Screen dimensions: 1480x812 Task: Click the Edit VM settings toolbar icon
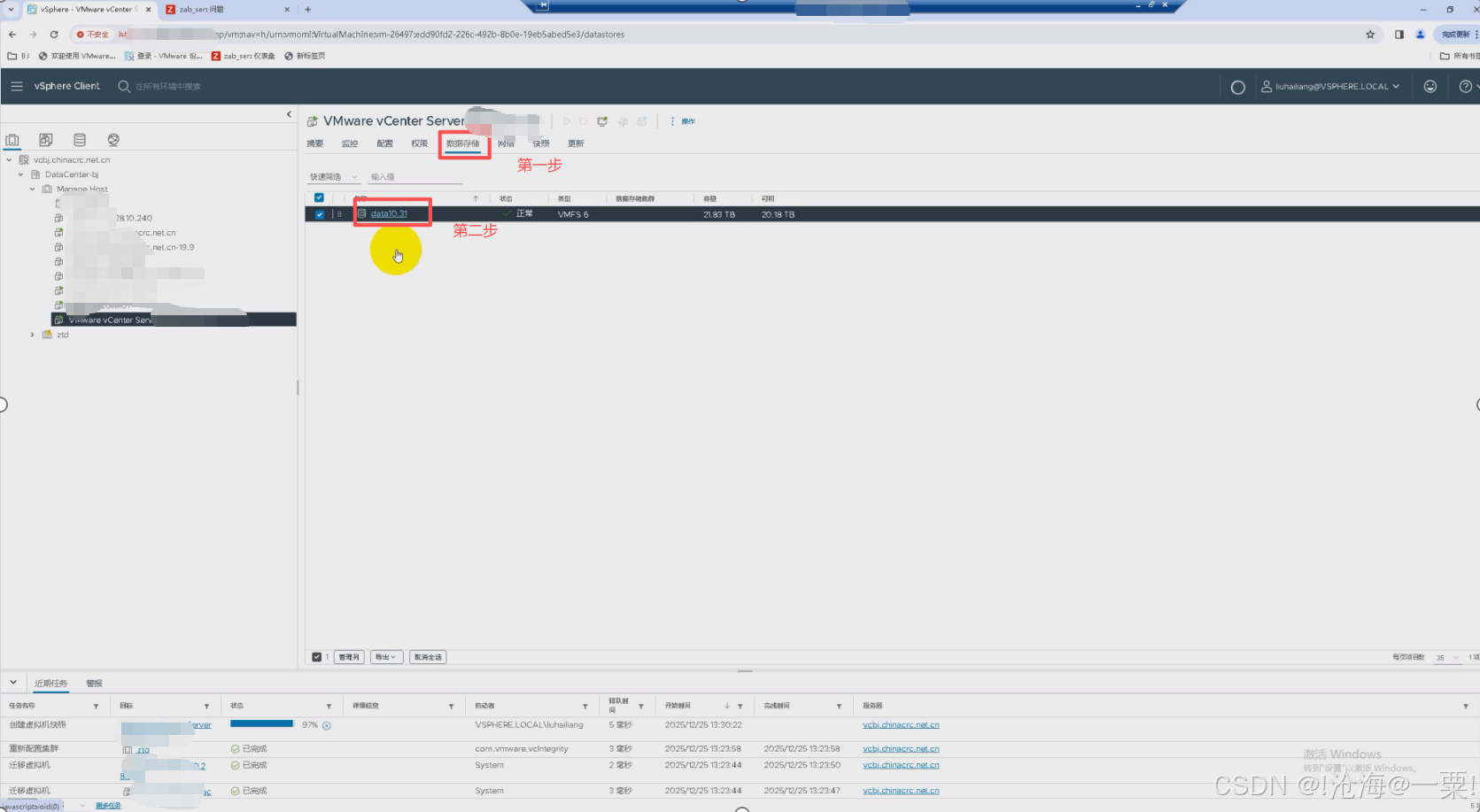coord(623,121)
